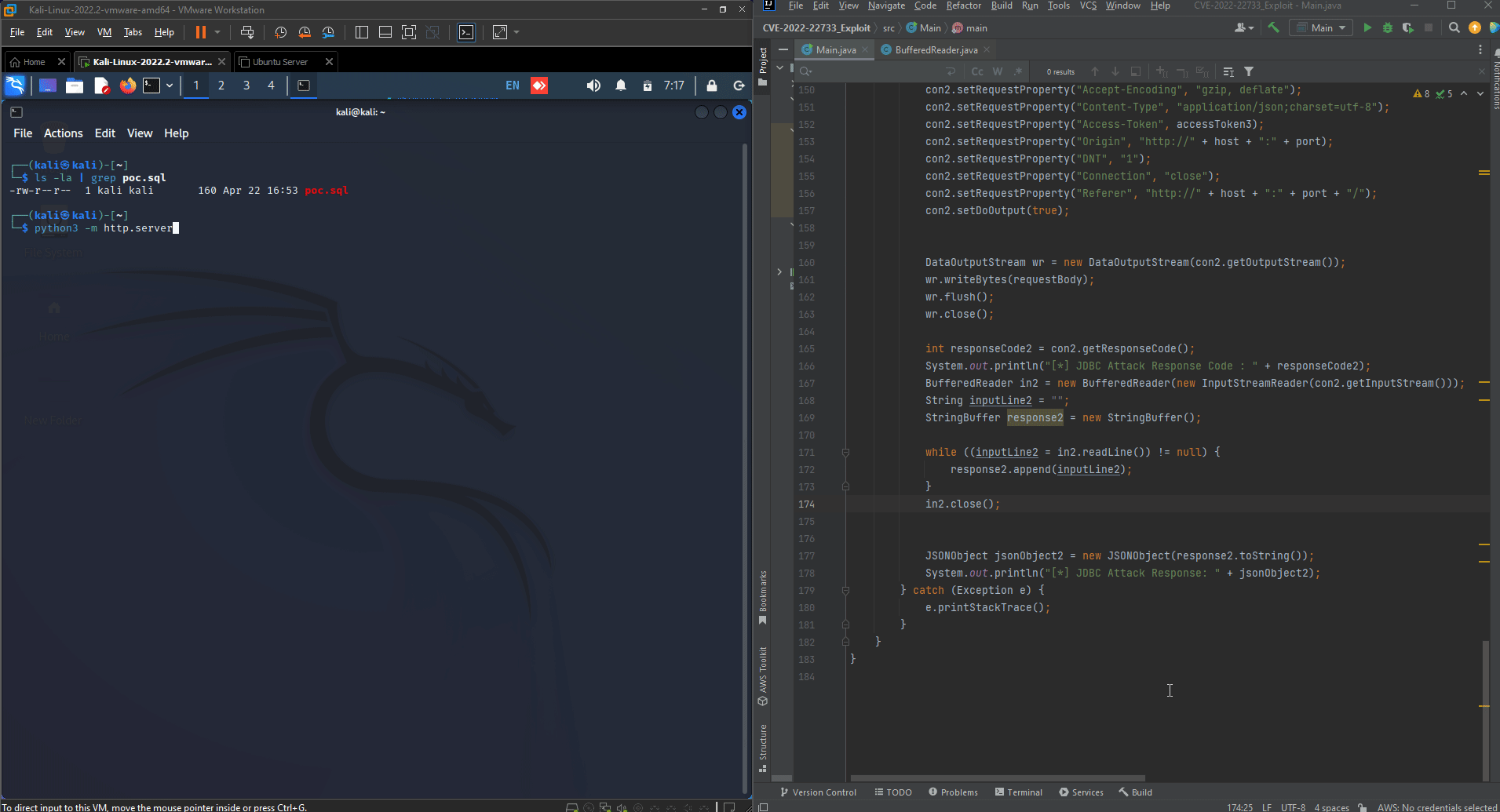Lock the Kali screen
This screenshot has width=1500, height=812.
click(712, 86)
